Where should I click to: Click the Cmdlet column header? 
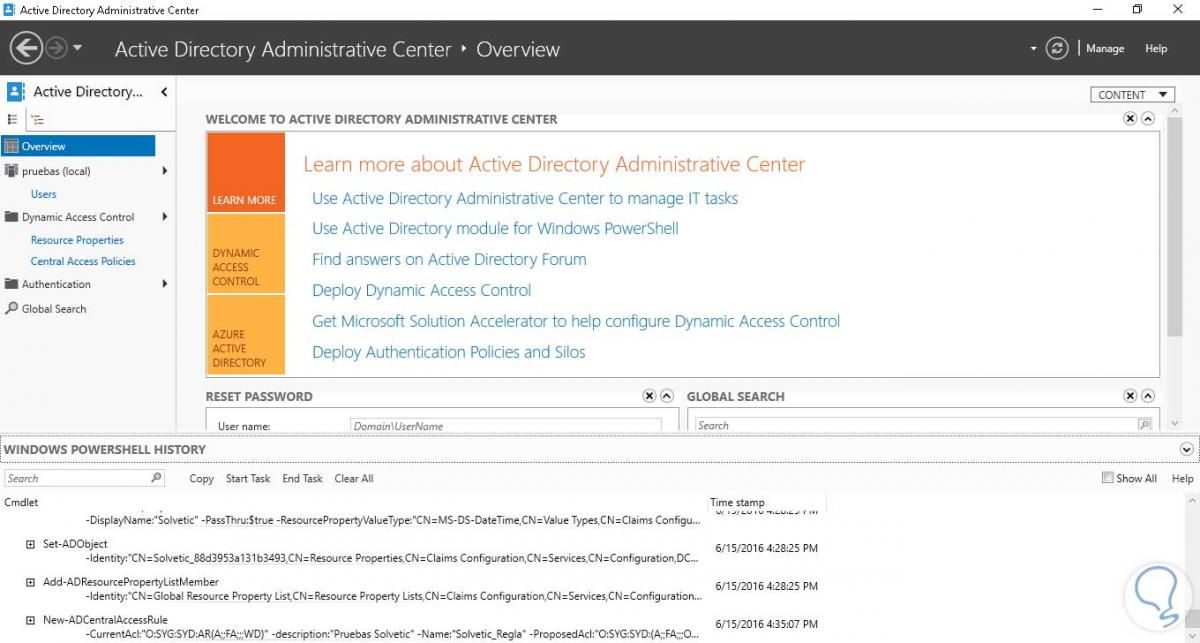[21, 502]
